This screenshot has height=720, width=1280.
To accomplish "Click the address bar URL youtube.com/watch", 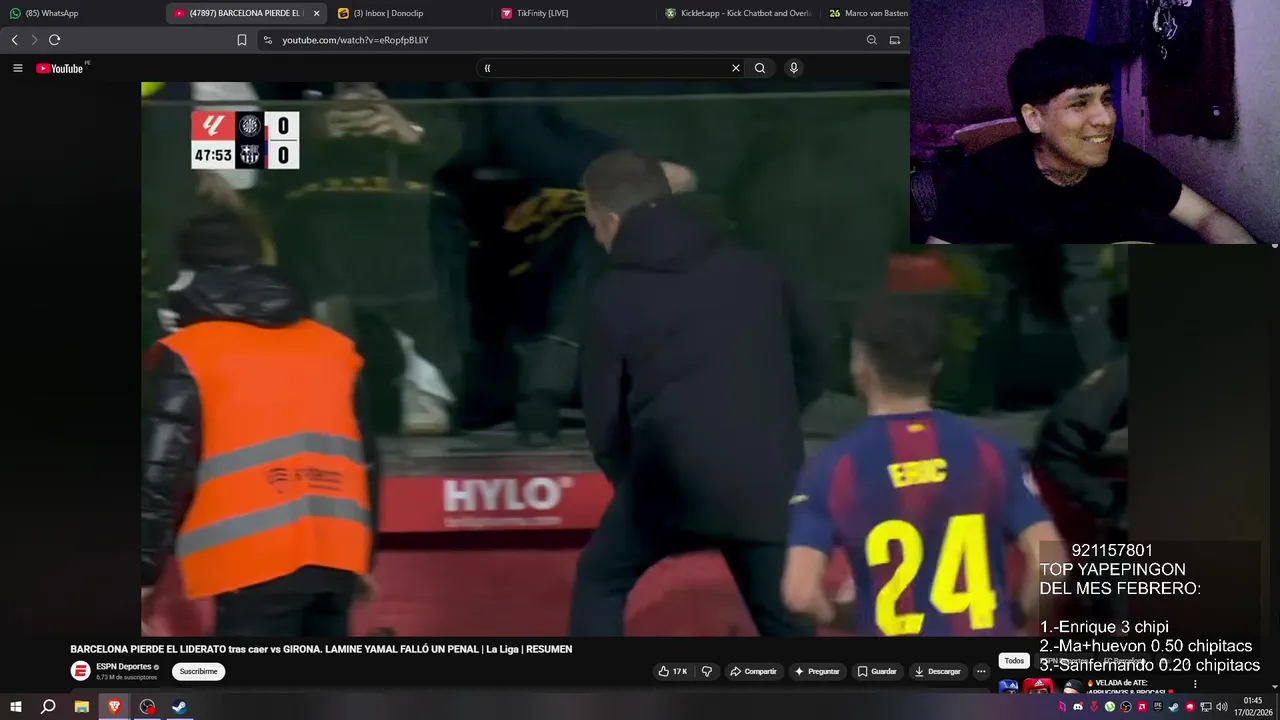I will pos(355,40).
